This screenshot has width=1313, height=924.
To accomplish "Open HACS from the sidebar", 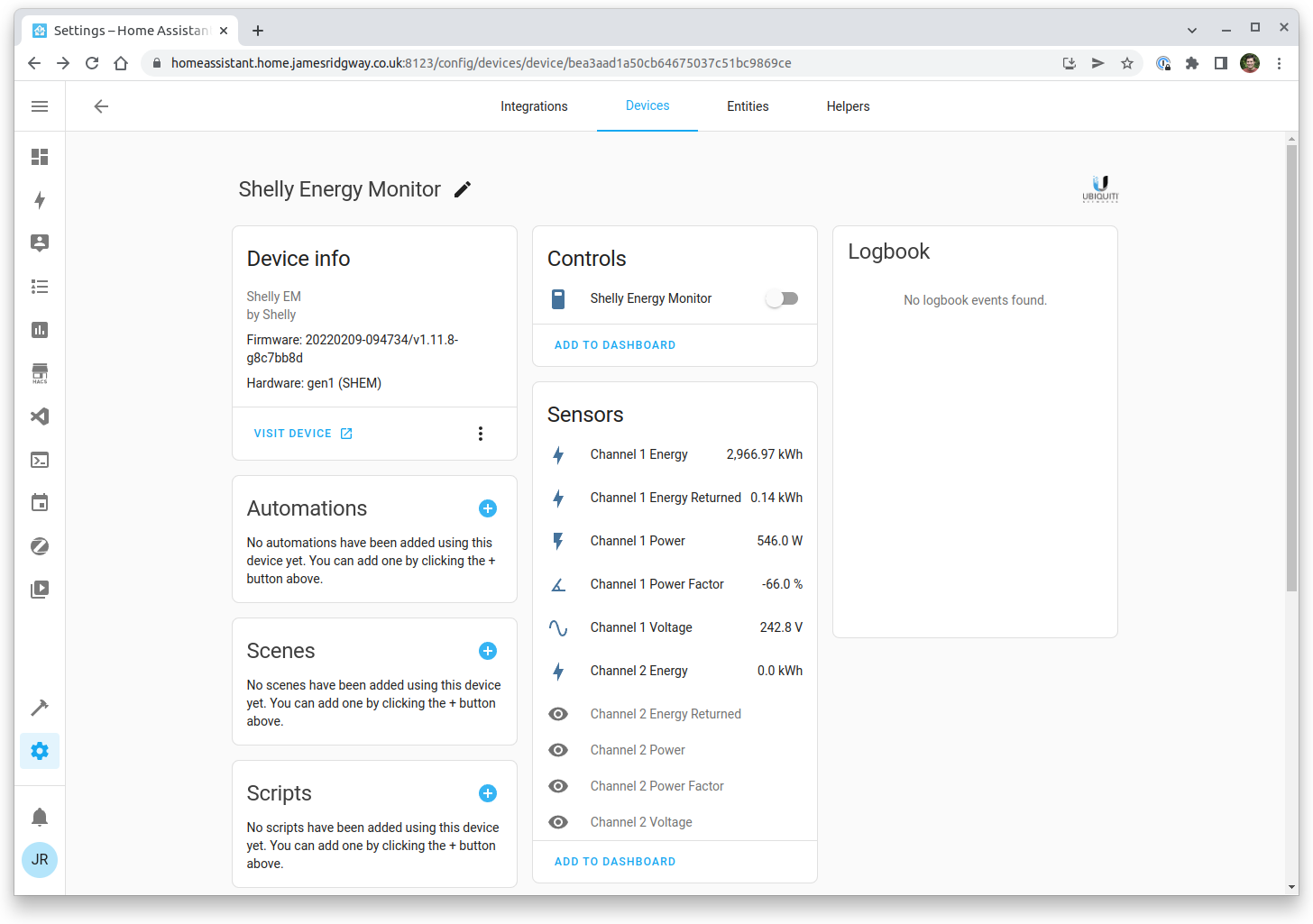I will 40,373.
